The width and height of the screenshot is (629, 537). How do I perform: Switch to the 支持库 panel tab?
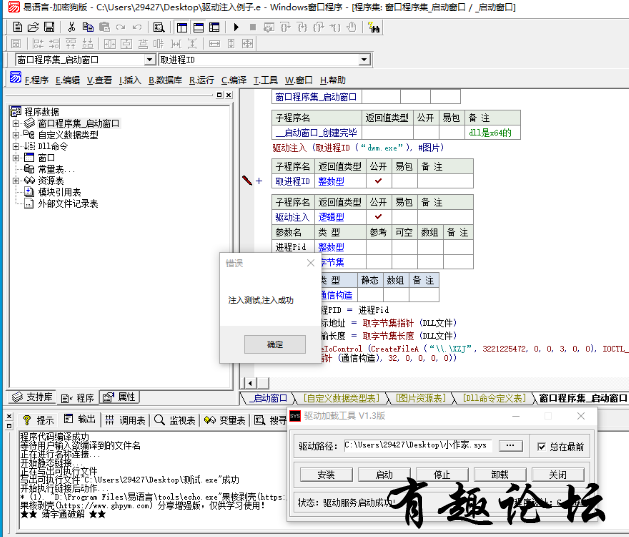pyautogui.click(x=32, y=397)
